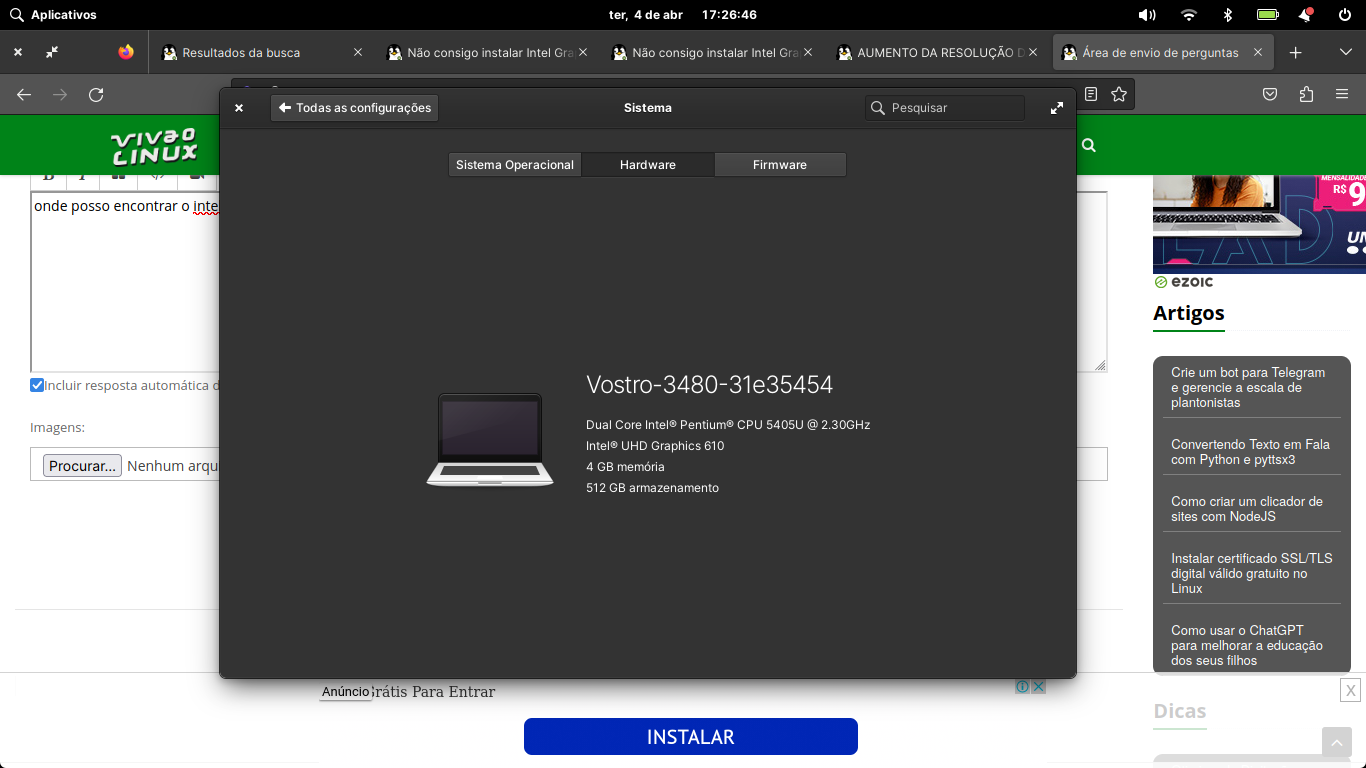Open a new browser tab
Image resolution: width=1366 pixels, height=768 pixels.
pos(1296,52)
